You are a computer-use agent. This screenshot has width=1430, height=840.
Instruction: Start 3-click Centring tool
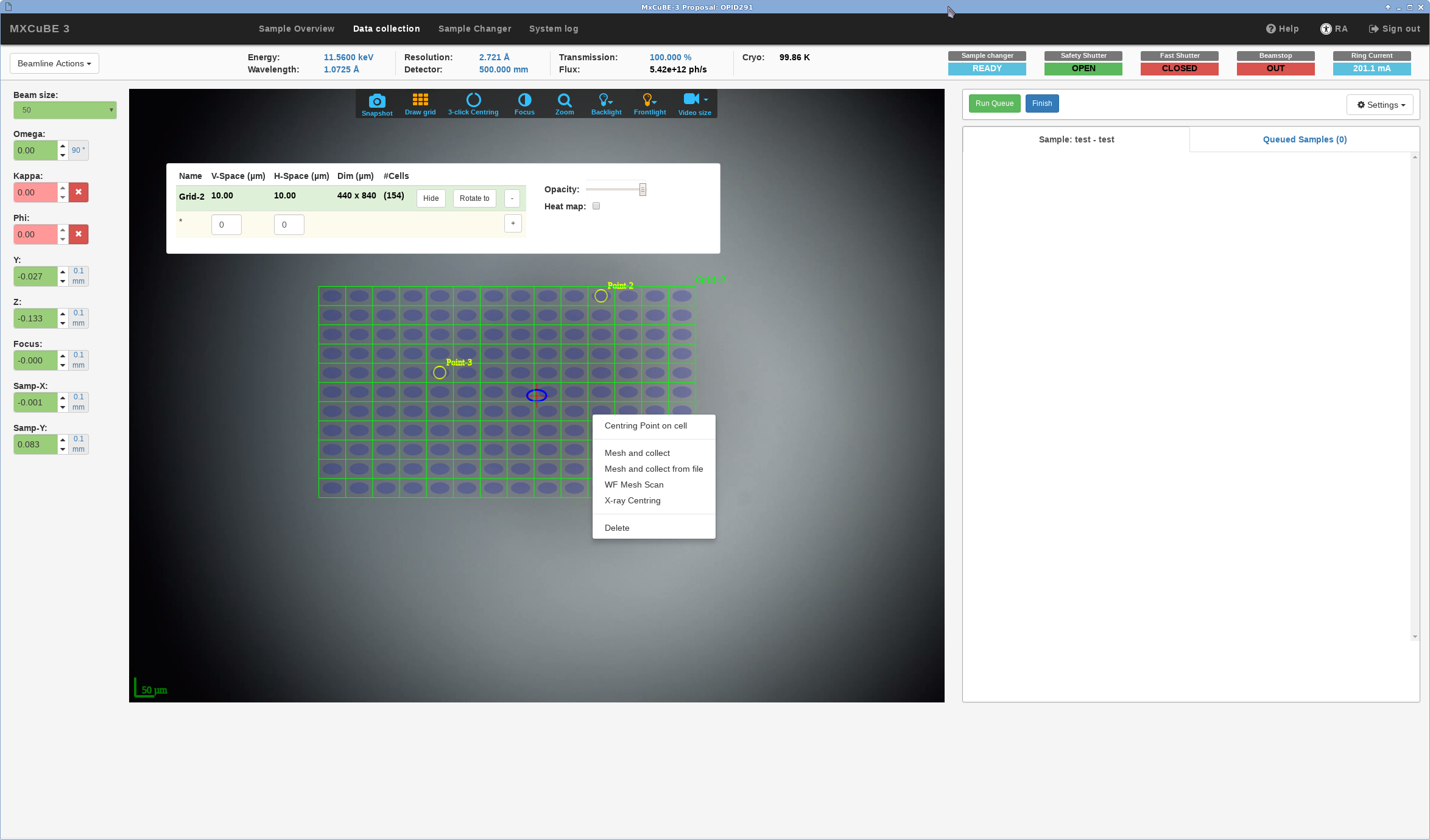(x=473, y=100)
